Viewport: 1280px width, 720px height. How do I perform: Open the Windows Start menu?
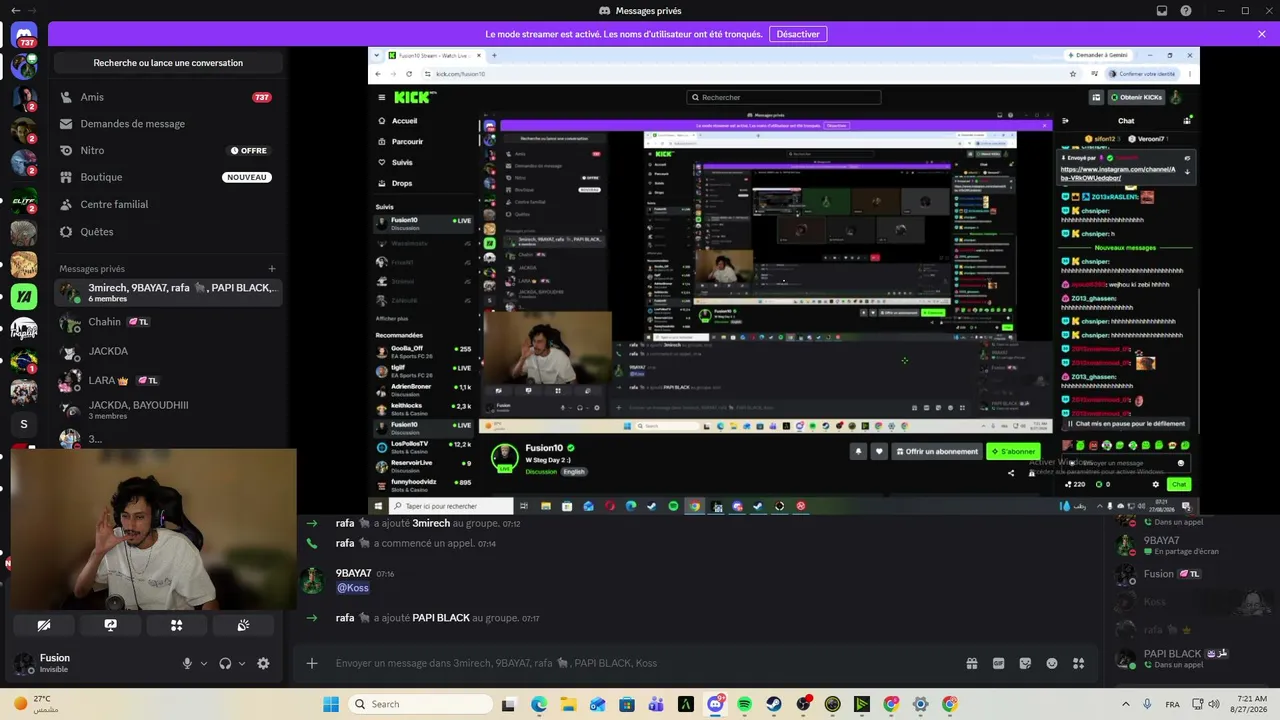331,704
